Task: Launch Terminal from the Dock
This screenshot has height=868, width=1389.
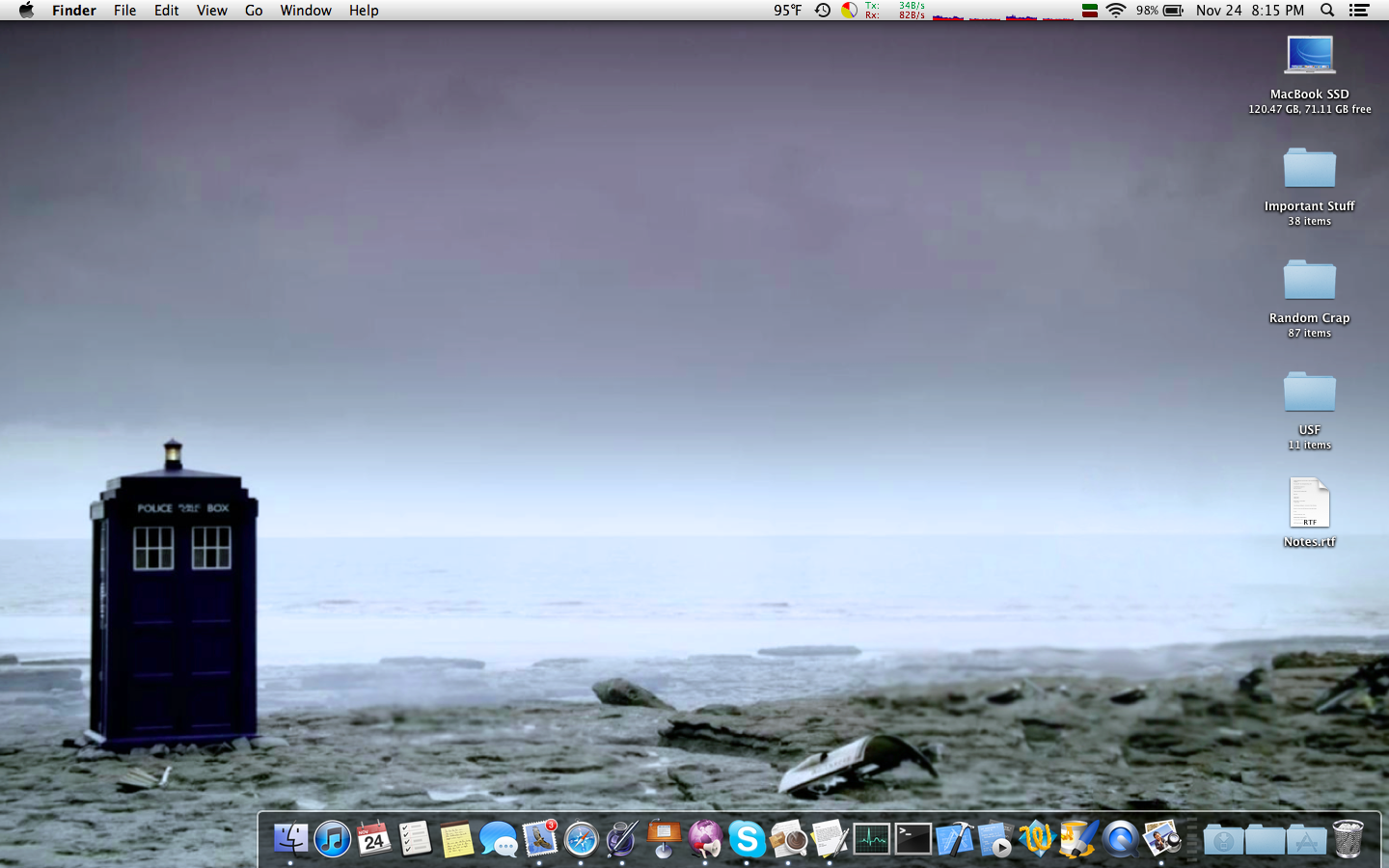Action: [912, 838]
